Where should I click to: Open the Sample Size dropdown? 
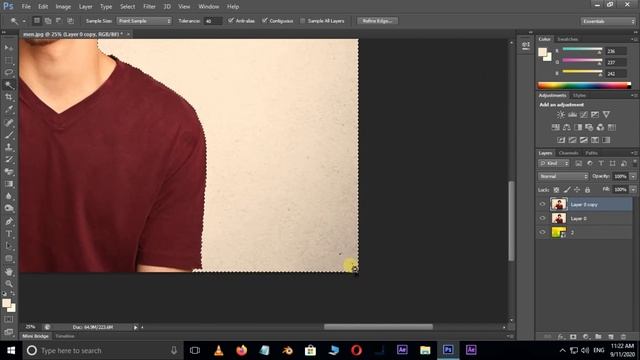(144, 21)
